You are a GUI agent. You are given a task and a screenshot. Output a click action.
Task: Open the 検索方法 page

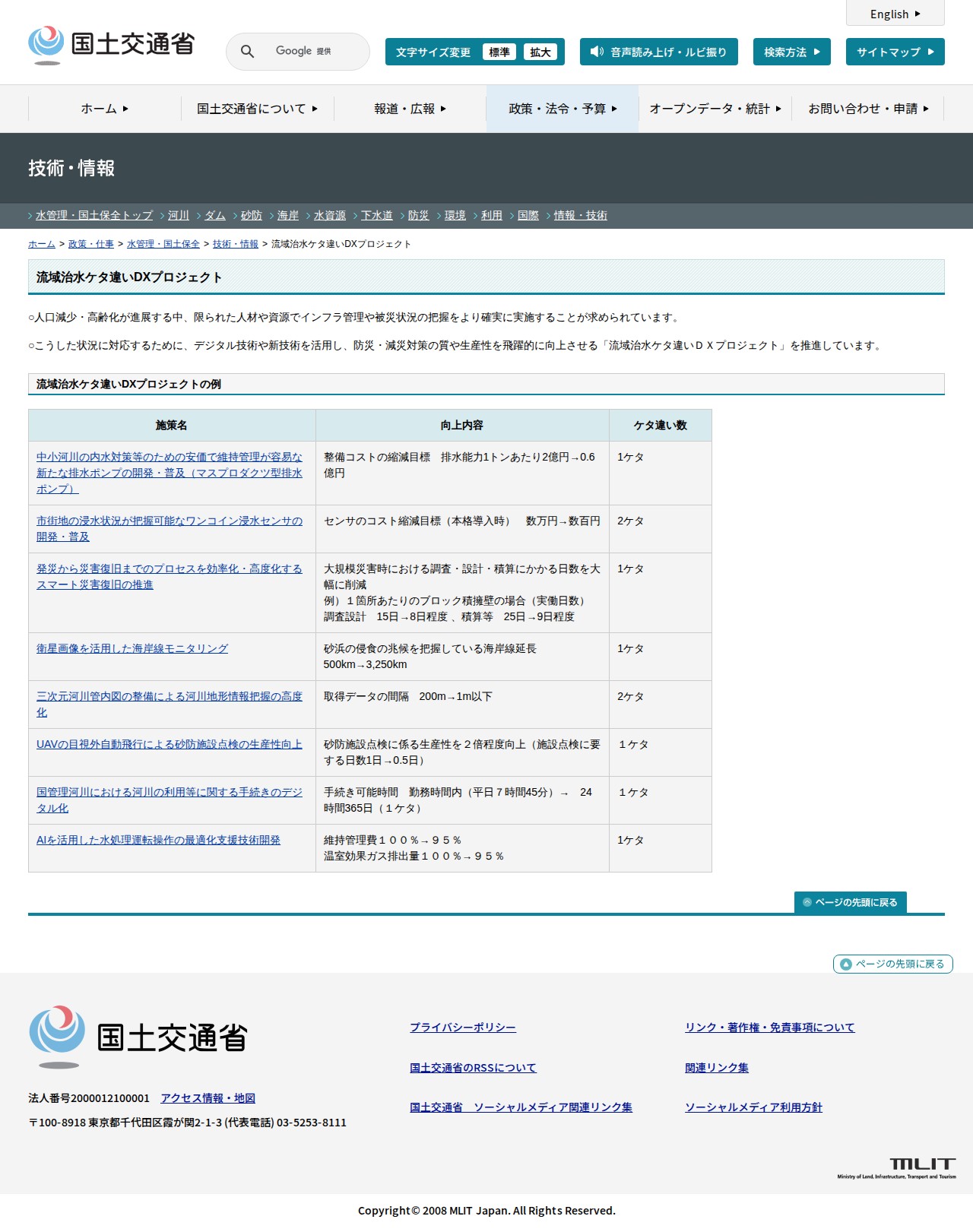(x=792, y=52)
